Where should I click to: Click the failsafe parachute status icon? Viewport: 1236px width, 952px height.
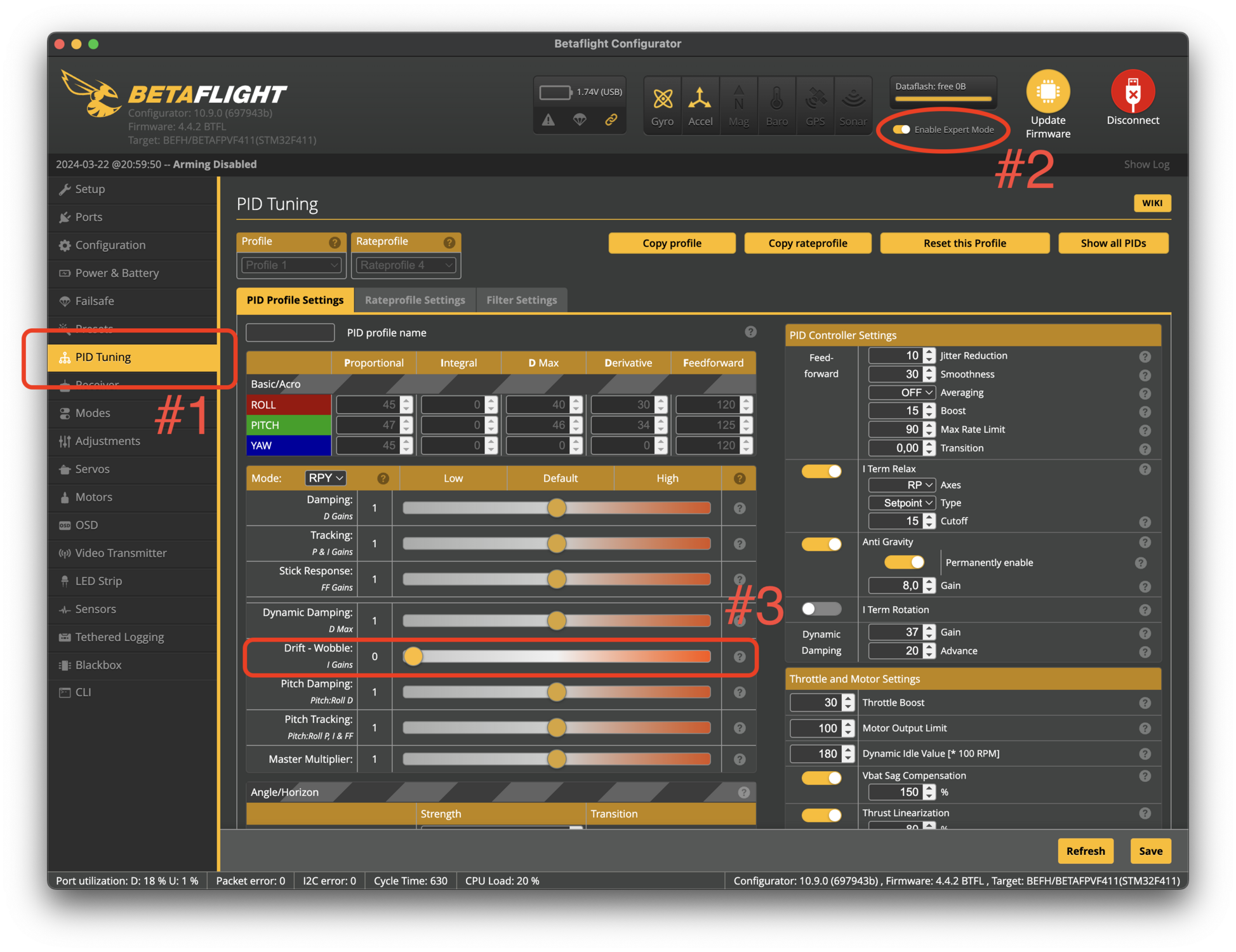pyautogui.click(x=580, y=119)
